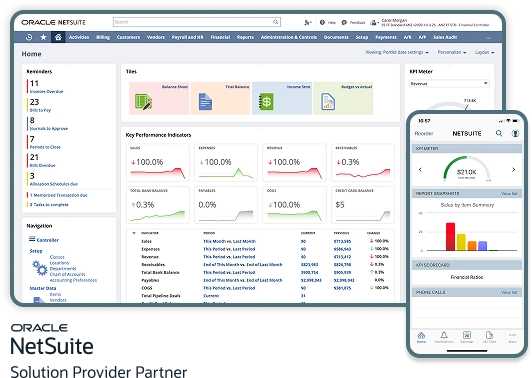The width and height of the screenshot is (532, 378).
Task: Tap the mobile search magnifier icon
Action: [499, 133]
